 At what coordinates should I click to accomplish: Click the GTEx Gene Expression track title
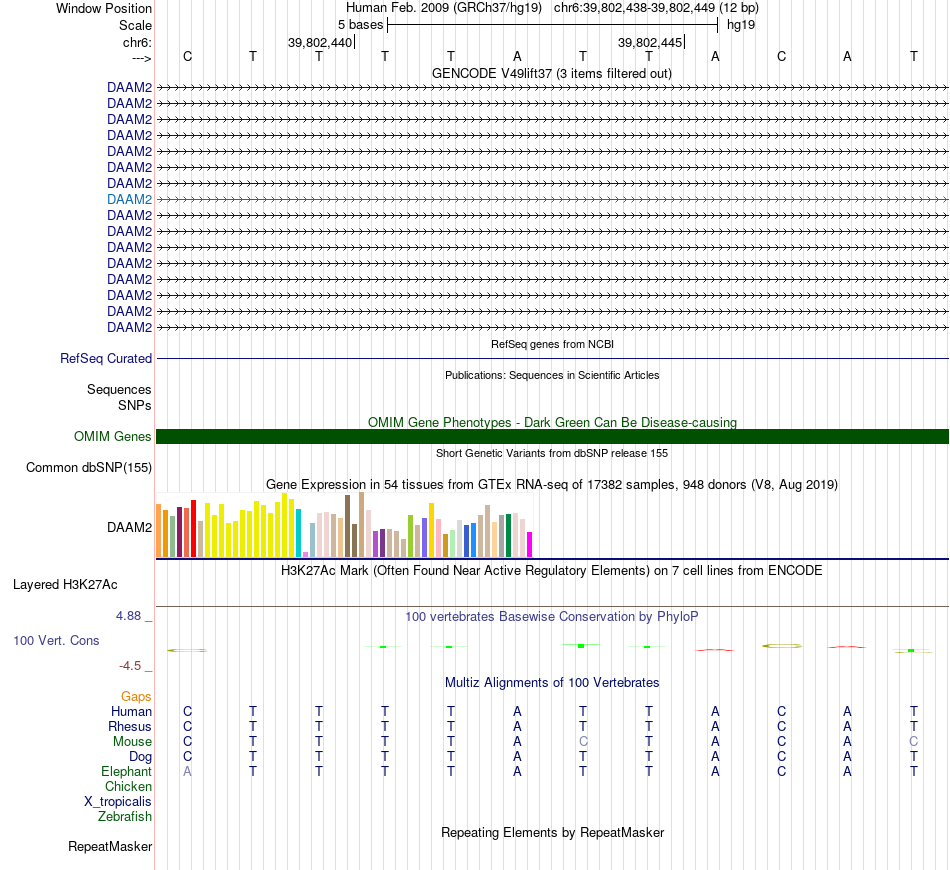click(552, 485)
